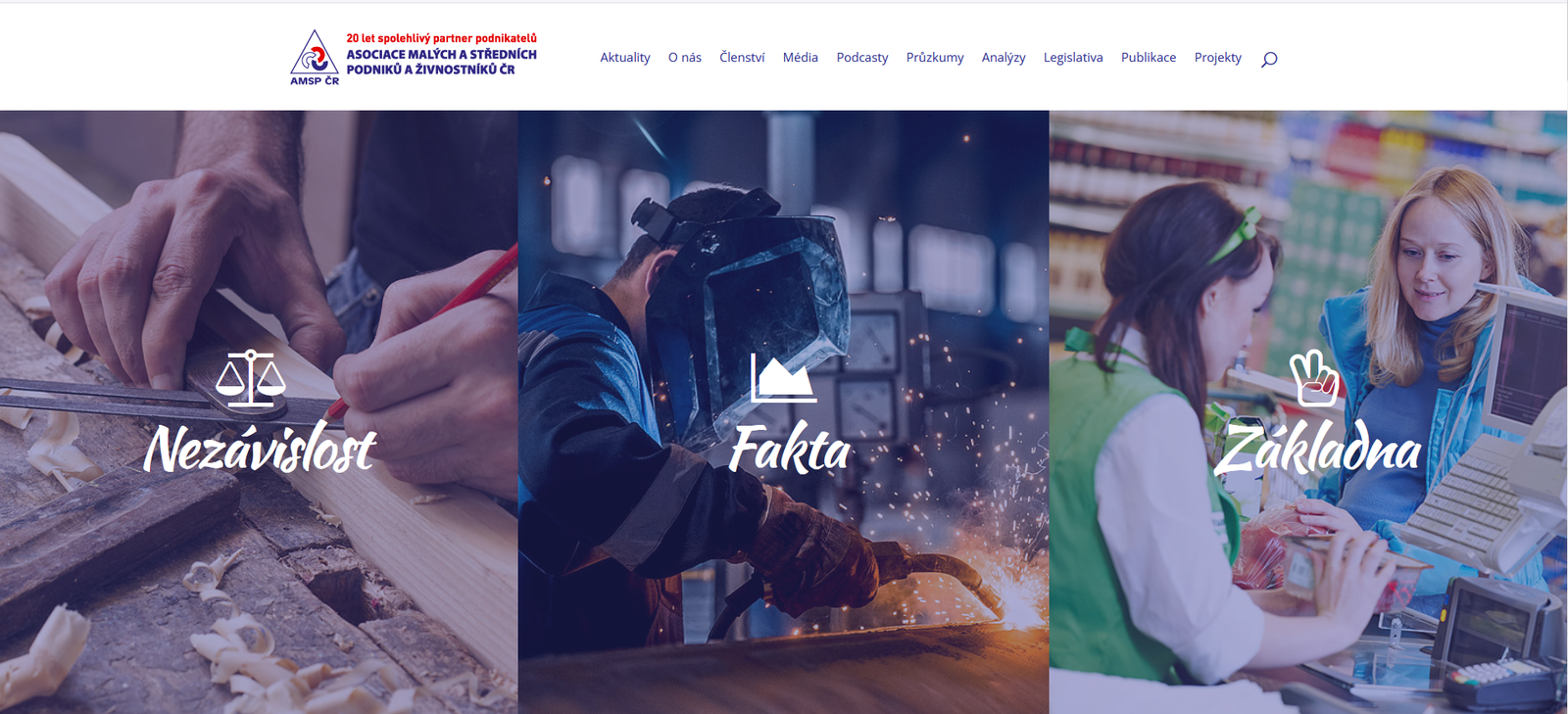The width and height of the screenshot is (1568, 714).
Task: Click the balance scales icon
Action: (251, 378)
